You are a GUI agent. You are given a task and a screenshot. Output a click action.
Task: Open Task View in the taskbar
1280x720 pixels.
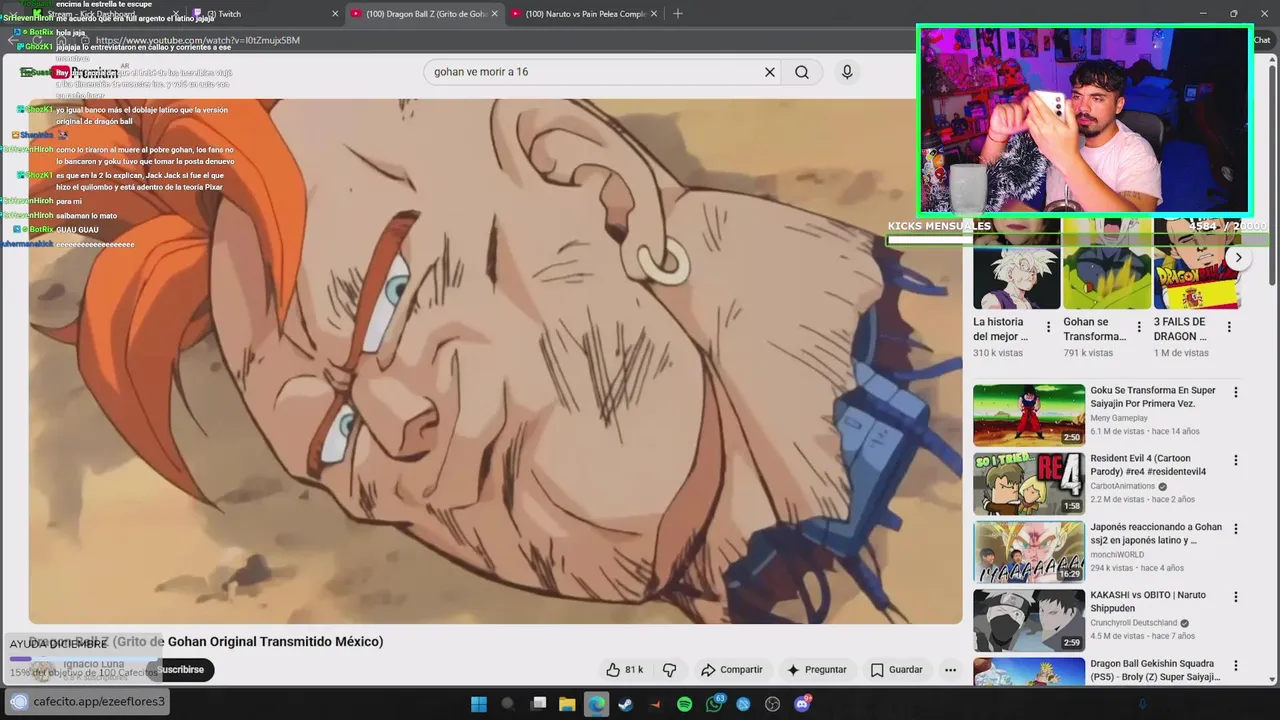(x=538, y=704)
